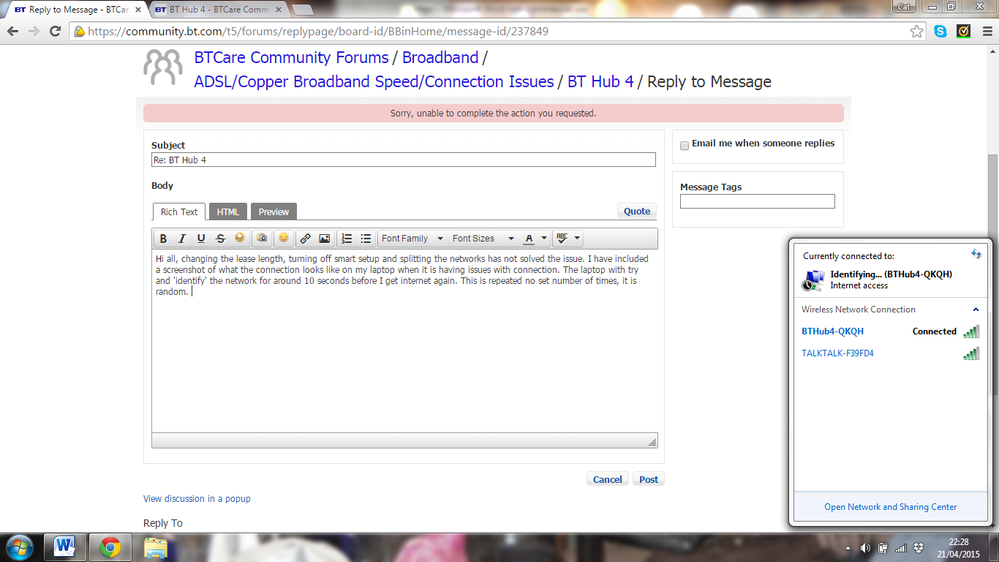The image size is (999, 562).
Task: Click the Subject input field
Action: coord(403,160)
